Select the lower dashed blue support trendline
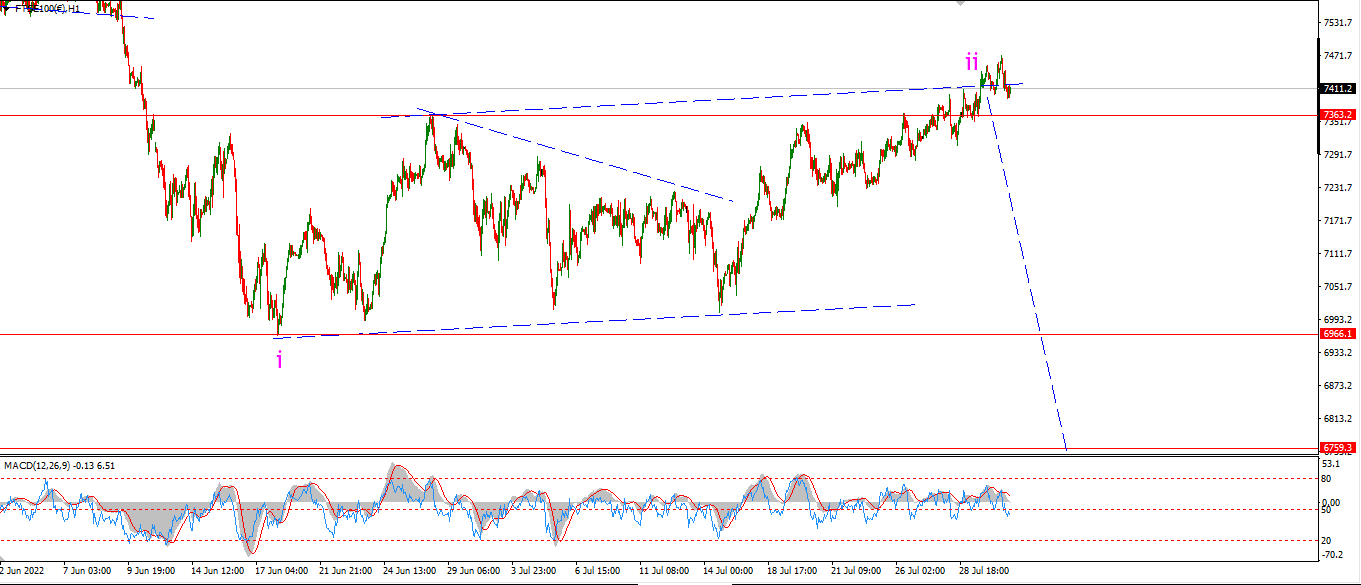1361x585 pixels. 595,321
